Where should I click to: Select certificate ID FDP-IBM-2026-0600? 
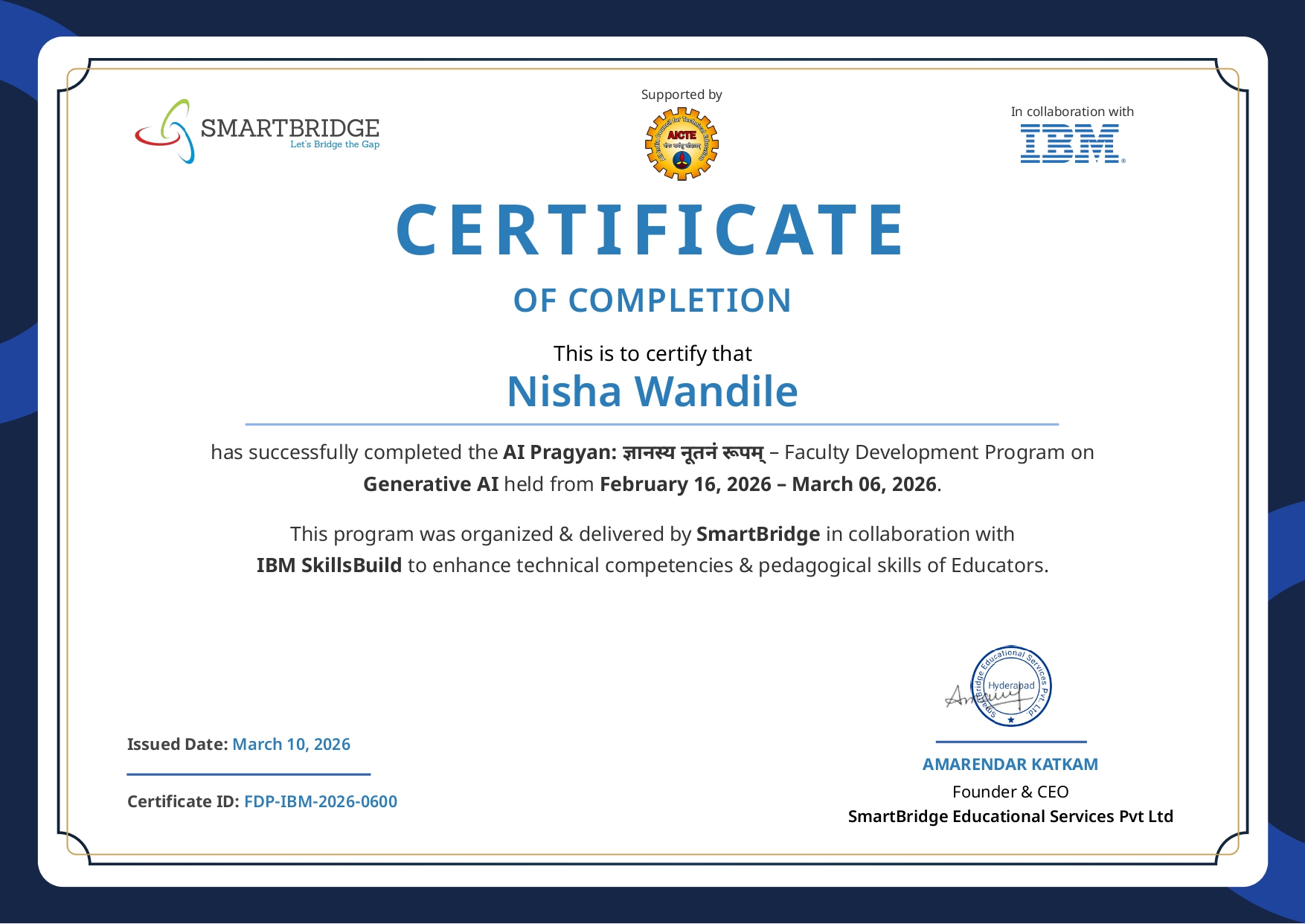[x=320, y=801]
